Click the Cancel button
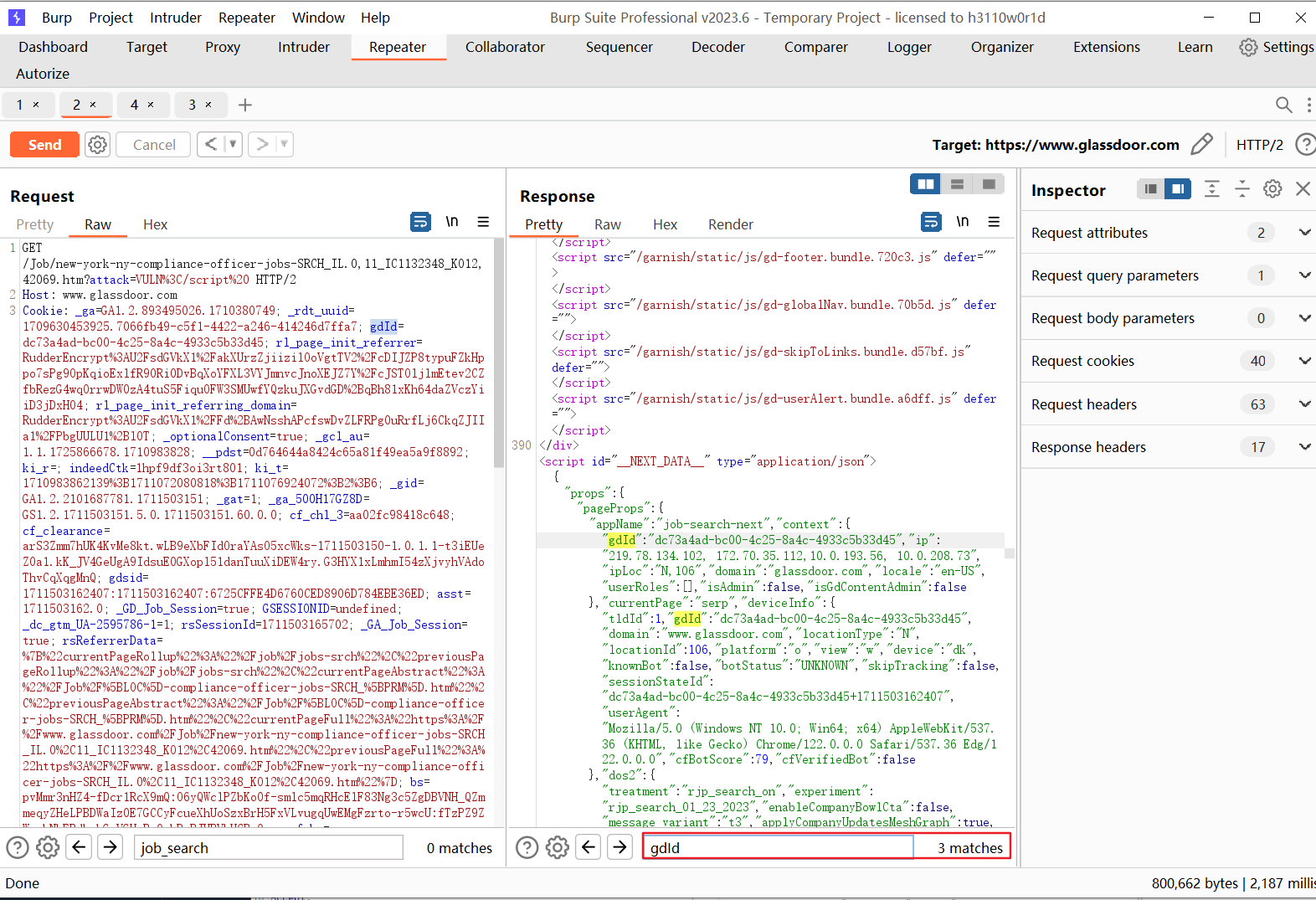Viewport: 1316px width, 900px height. 154,145
